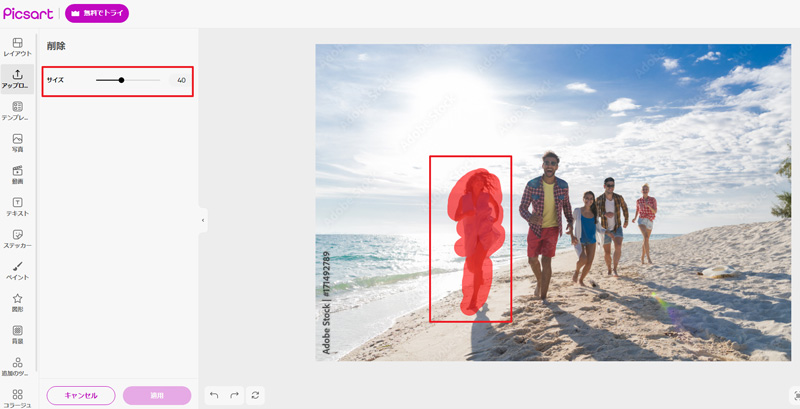Open the 図形 shapes panel
The width and height of the screenshot is (800, 409).
(x=17, y=302)
